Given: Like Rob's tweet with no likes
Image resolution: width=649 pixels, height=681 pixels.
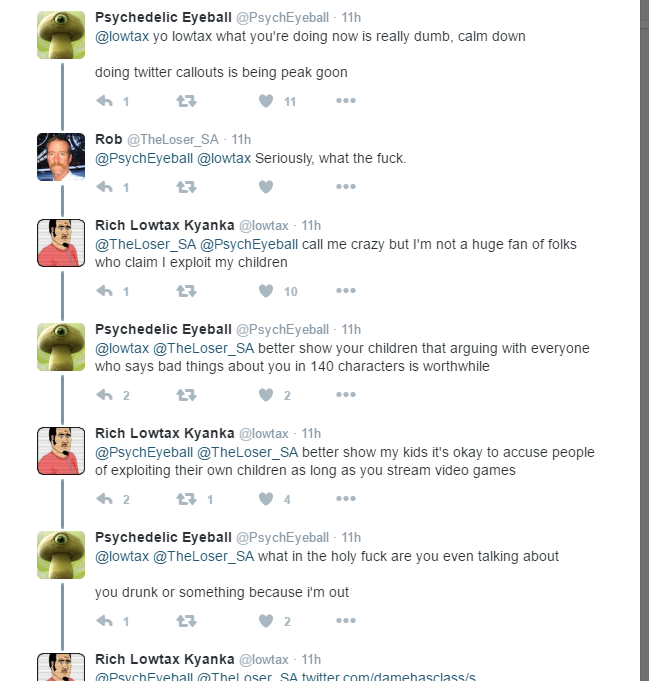Looking at the screenshot, I should point(266,187).
